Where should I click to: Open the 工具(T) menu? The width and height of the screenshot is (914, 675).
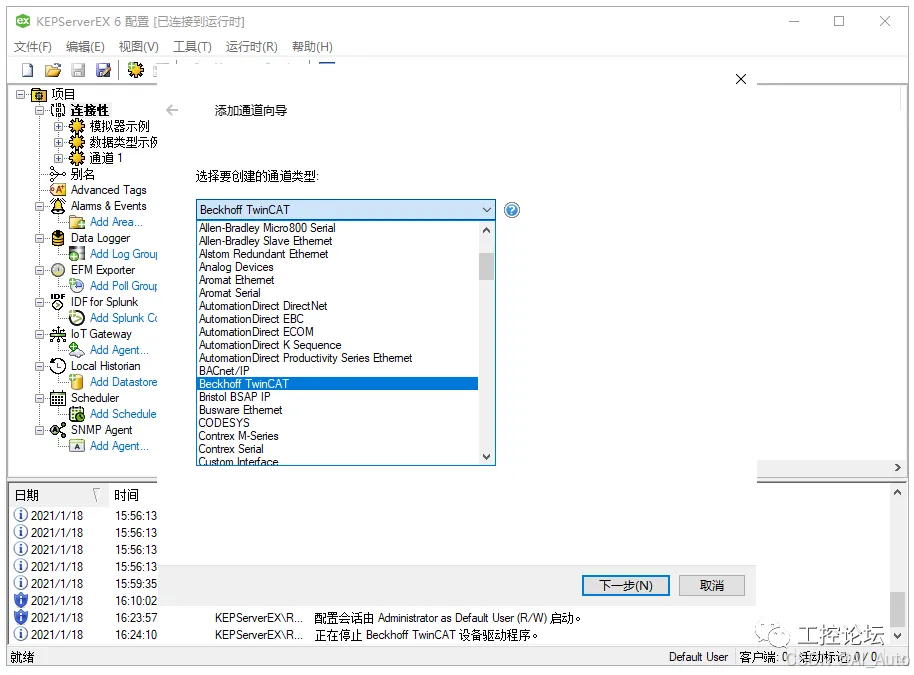coord(192,47)
